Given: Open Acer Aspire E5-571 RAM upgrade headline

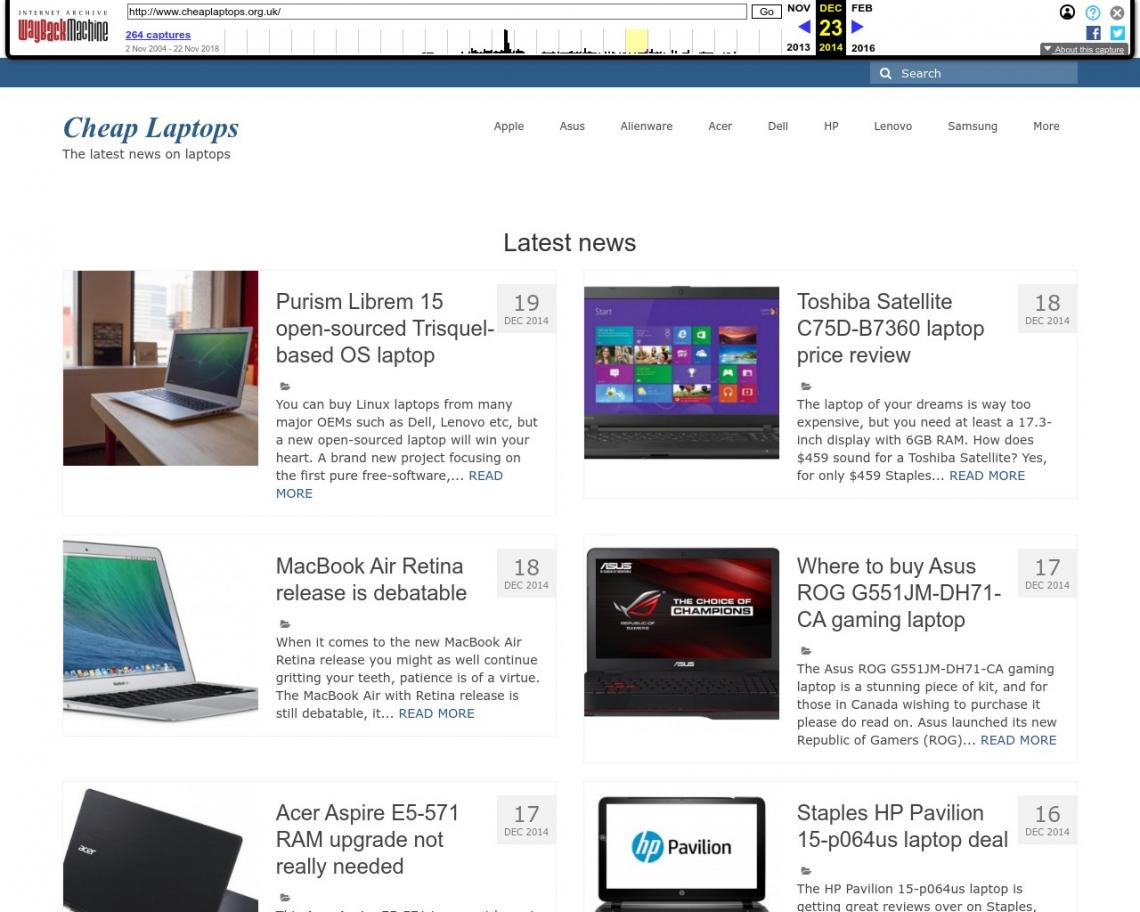Looking at the screenshot, I should tap(367, 839).
